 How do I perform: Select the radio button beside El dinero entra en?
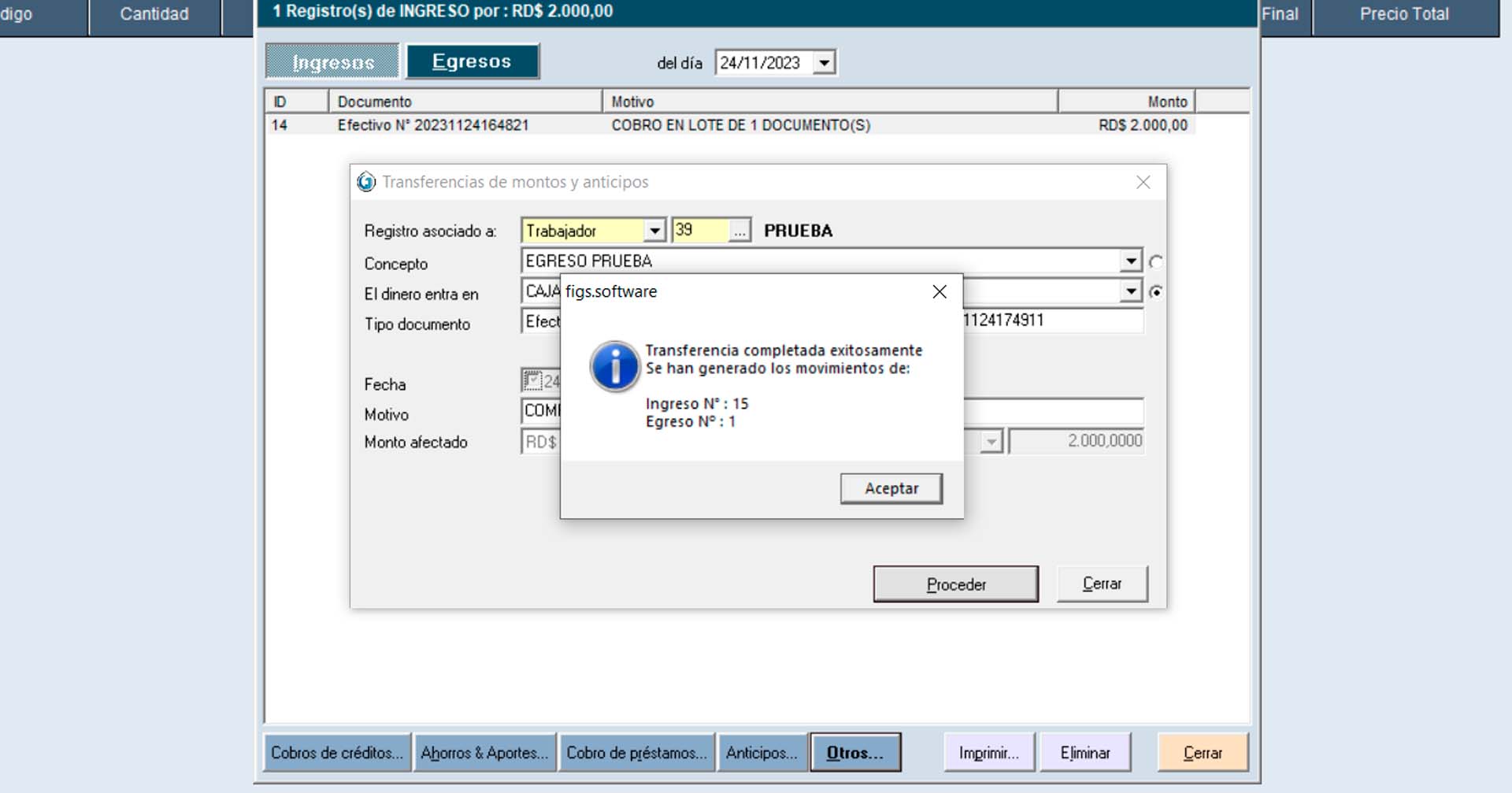pyautogui.click(x=1155, y=291)
